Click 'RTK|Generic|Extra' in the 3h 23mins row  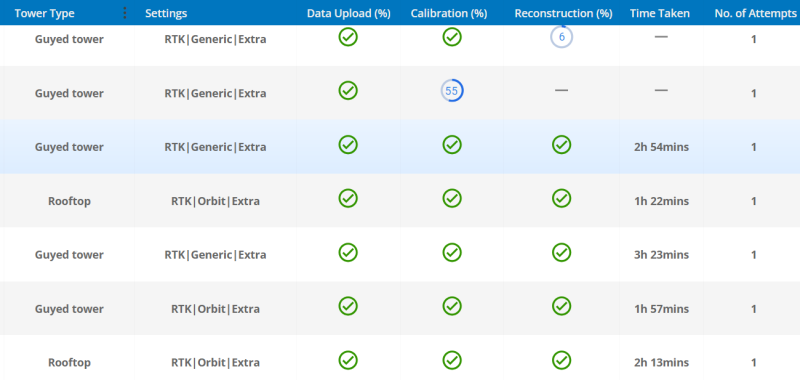(215, 255)
